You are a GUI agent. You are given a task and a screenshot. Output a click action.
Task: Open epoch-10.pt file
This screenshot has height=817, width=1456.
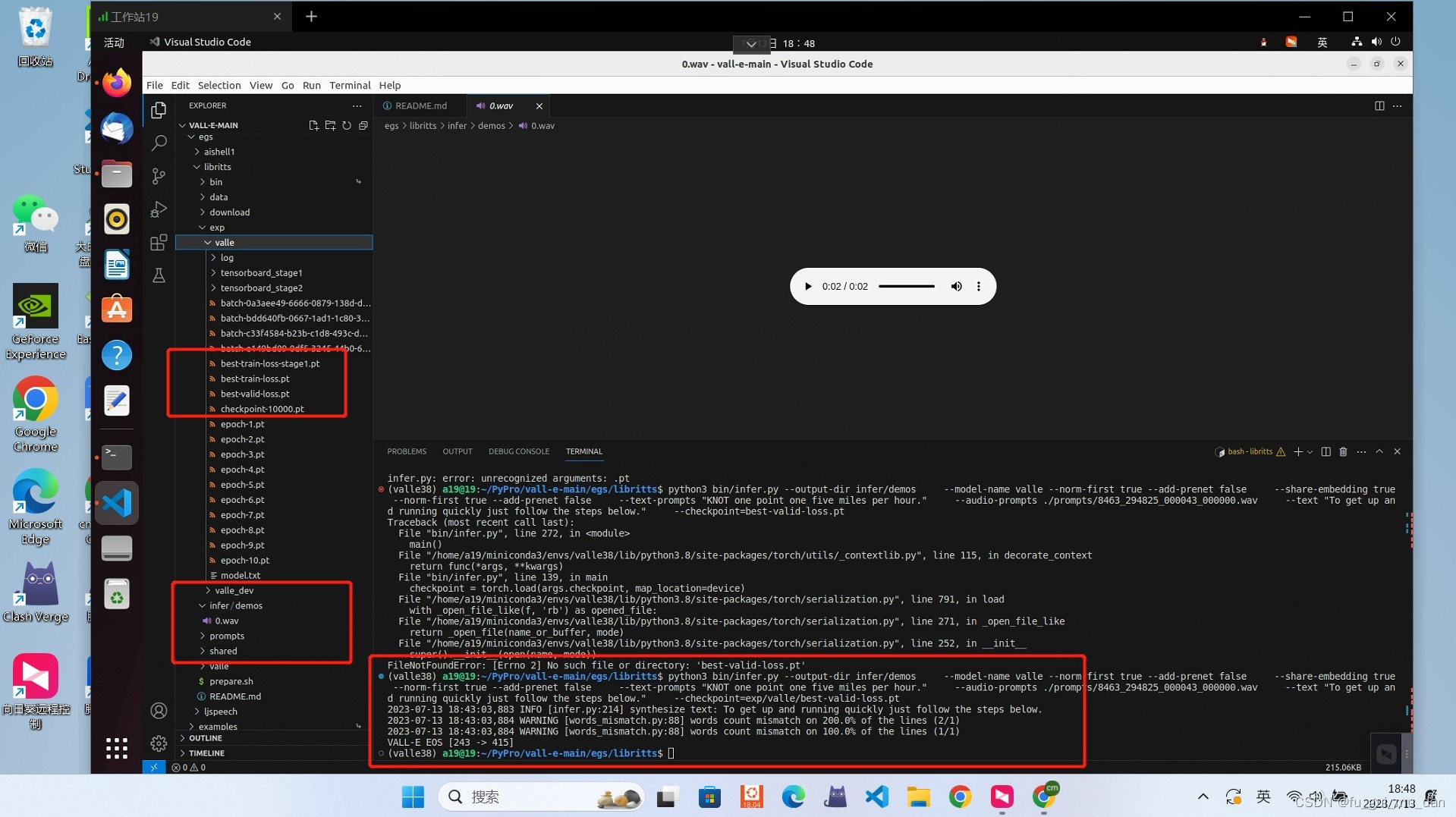pos(274,561)
